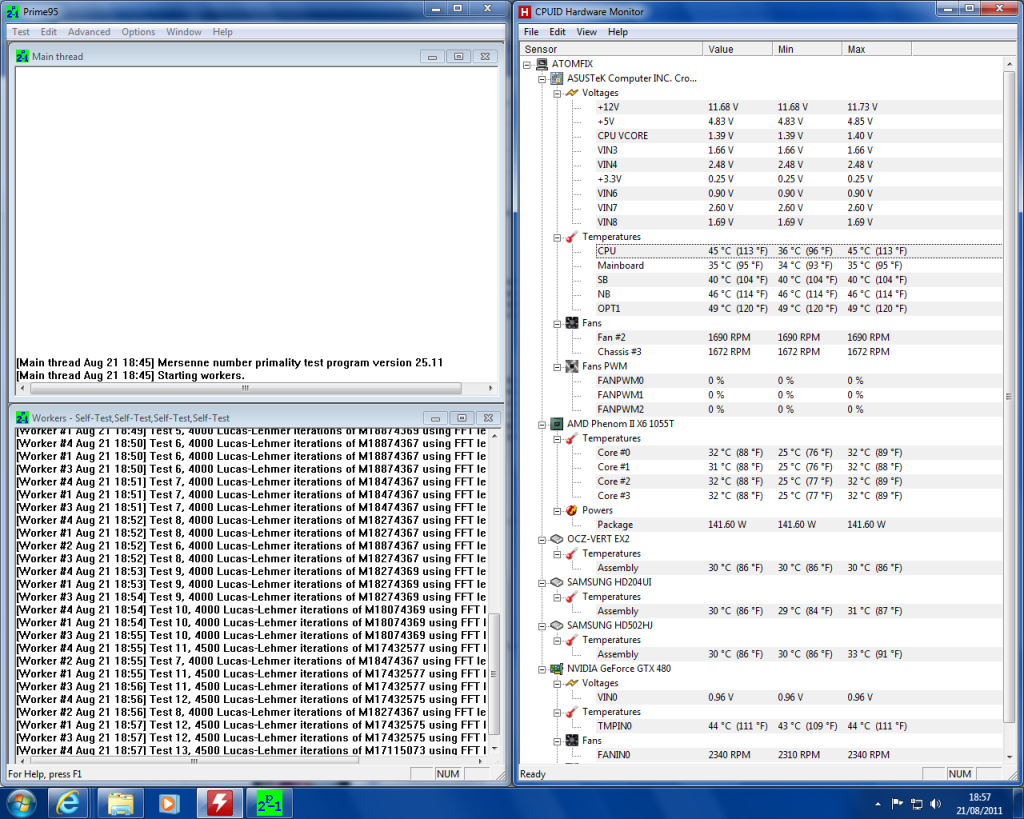Click the Value column header
Image resolution: width=1024 pixels, height=819 pixels.
click(x=737, y=49)
